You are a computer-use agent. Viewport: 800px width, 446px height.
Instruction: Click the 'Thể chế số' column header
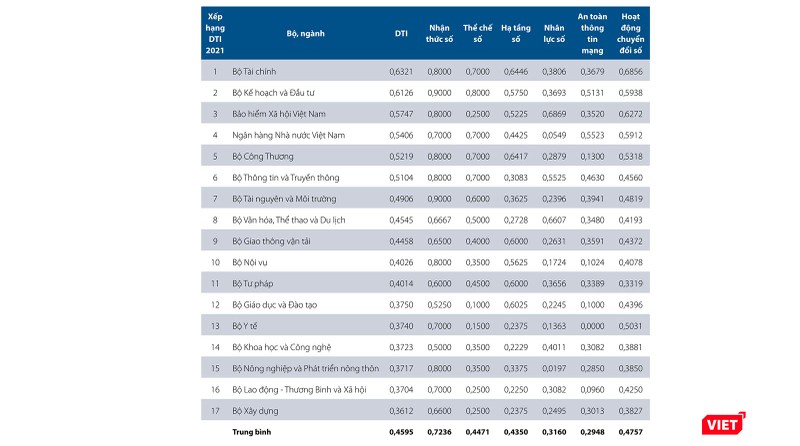pos(478,33)
